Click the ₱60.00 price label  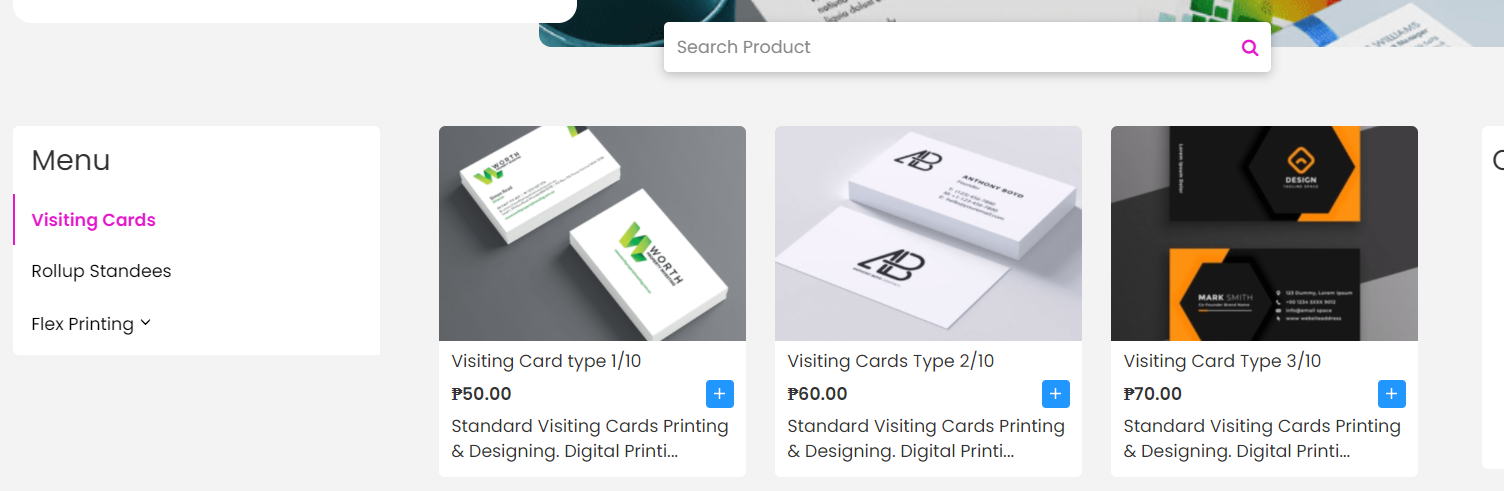tap(817, 394)
